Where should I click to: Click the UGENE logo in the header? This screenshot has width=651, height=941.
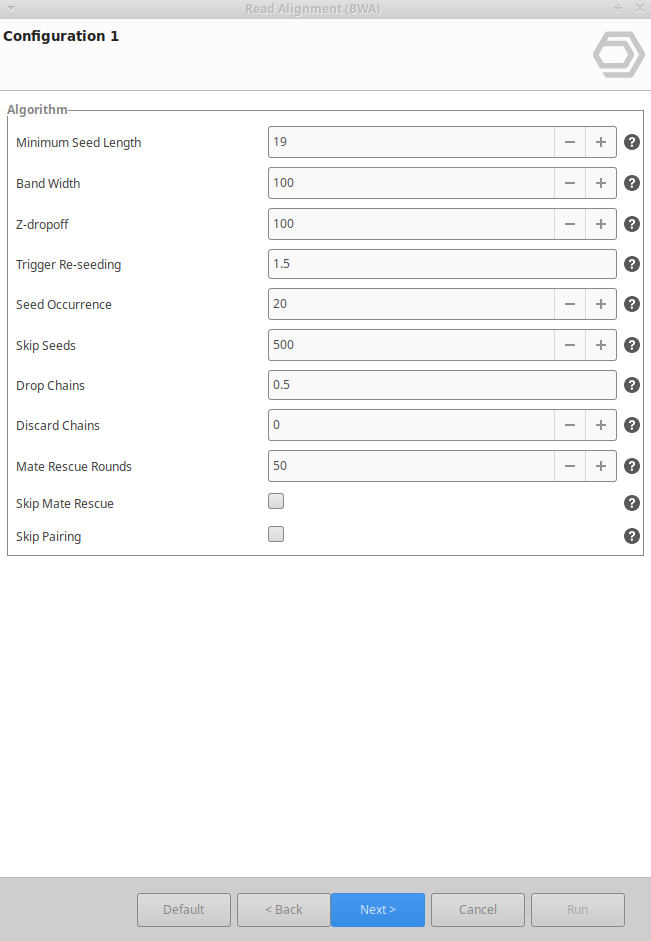click(x=618, y=55)
